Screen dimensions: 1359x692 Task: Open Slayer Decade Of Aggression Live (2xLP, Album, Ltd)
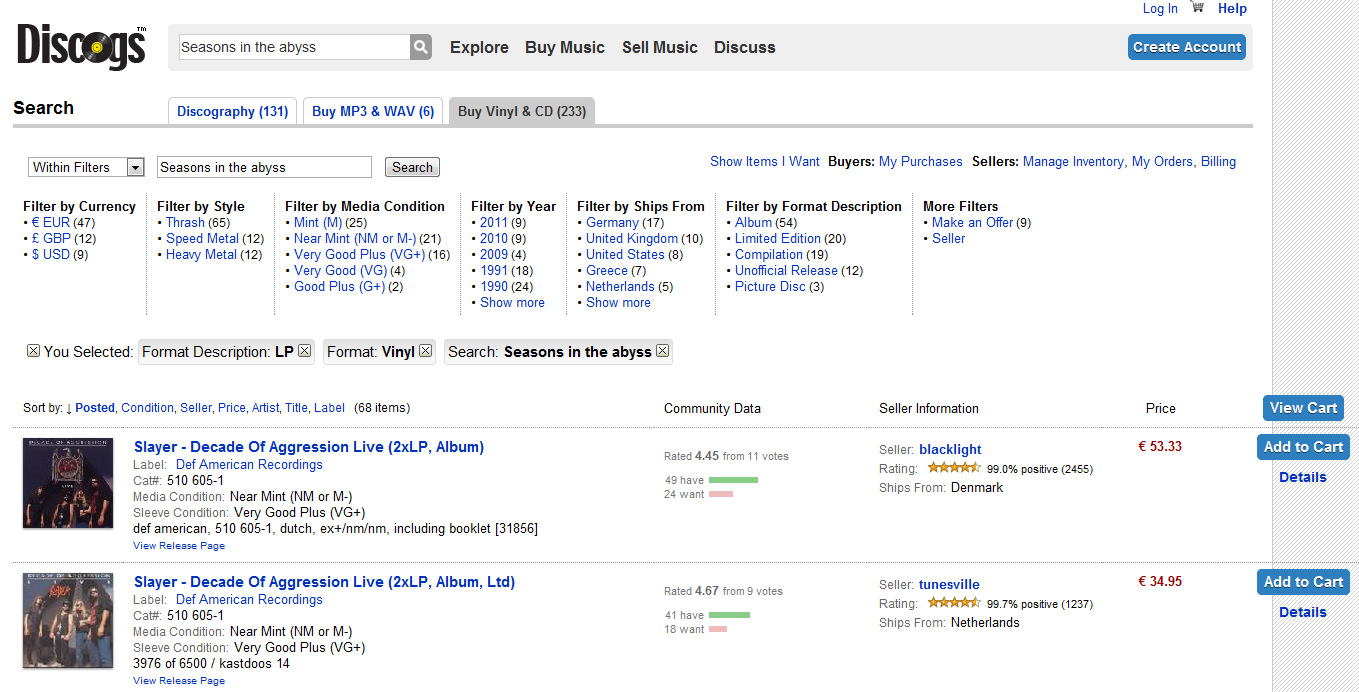tap(324, 582)
